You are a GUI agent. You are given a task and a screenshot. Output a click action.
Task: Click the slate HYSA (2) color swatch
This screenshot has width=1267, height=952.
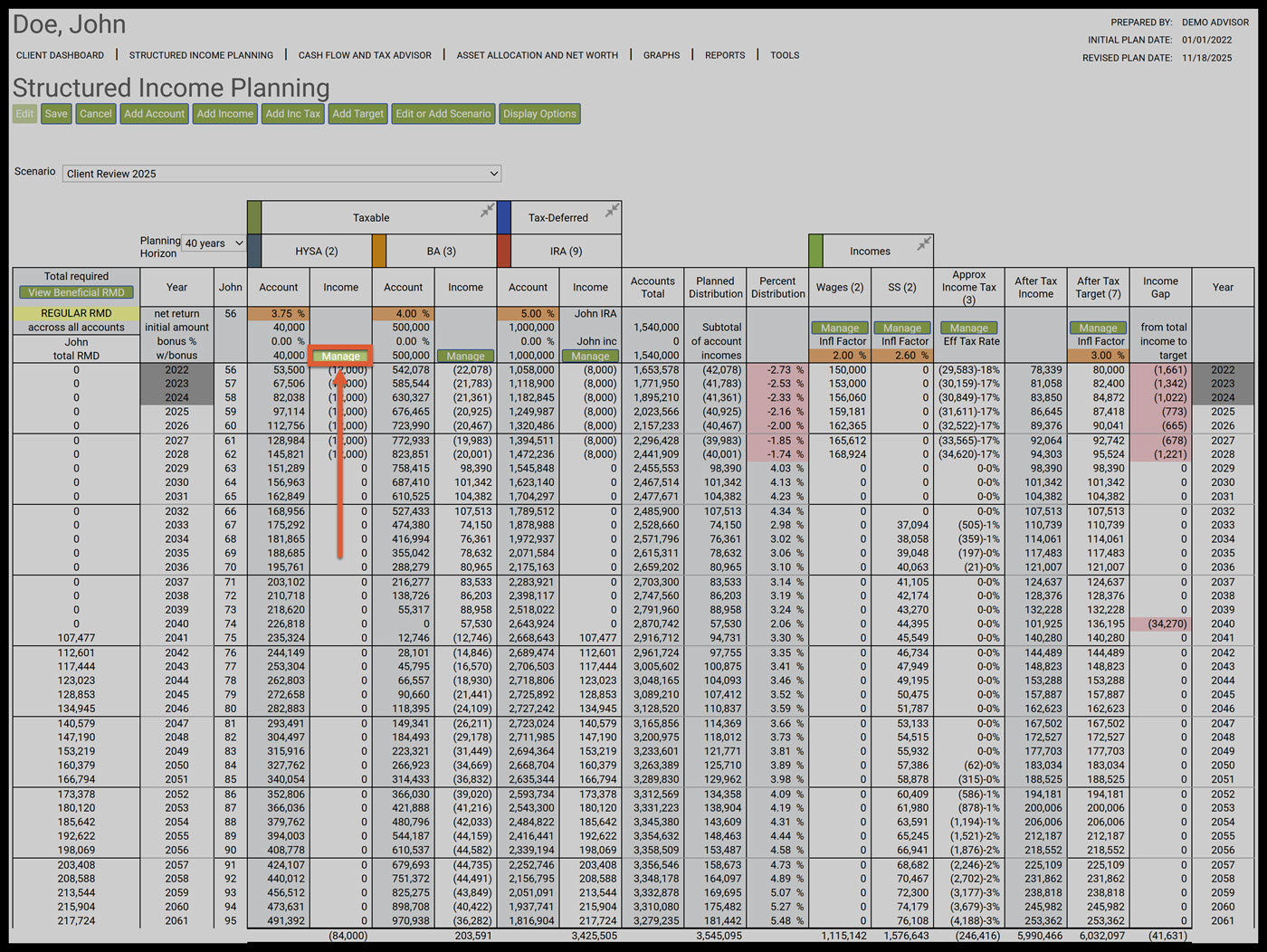[254, 251]
